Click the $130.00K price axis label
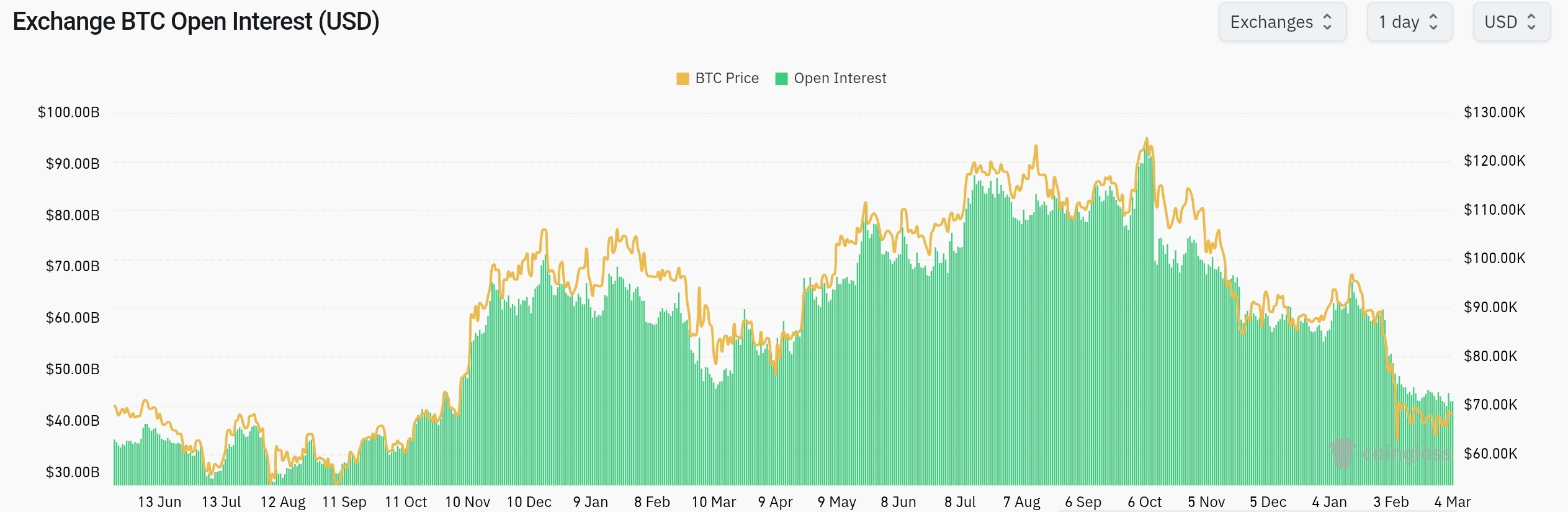 pos(1494,112)
